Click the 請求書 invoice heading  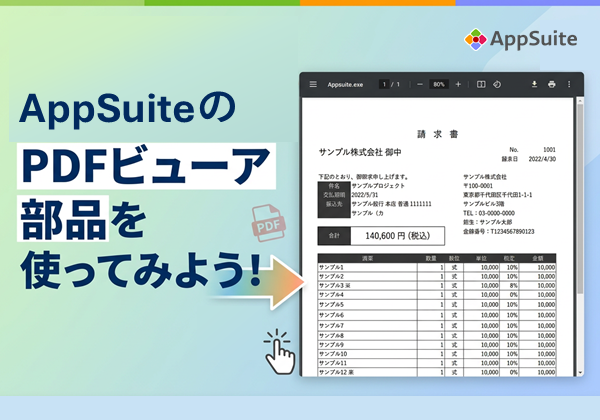pos(437,134)
